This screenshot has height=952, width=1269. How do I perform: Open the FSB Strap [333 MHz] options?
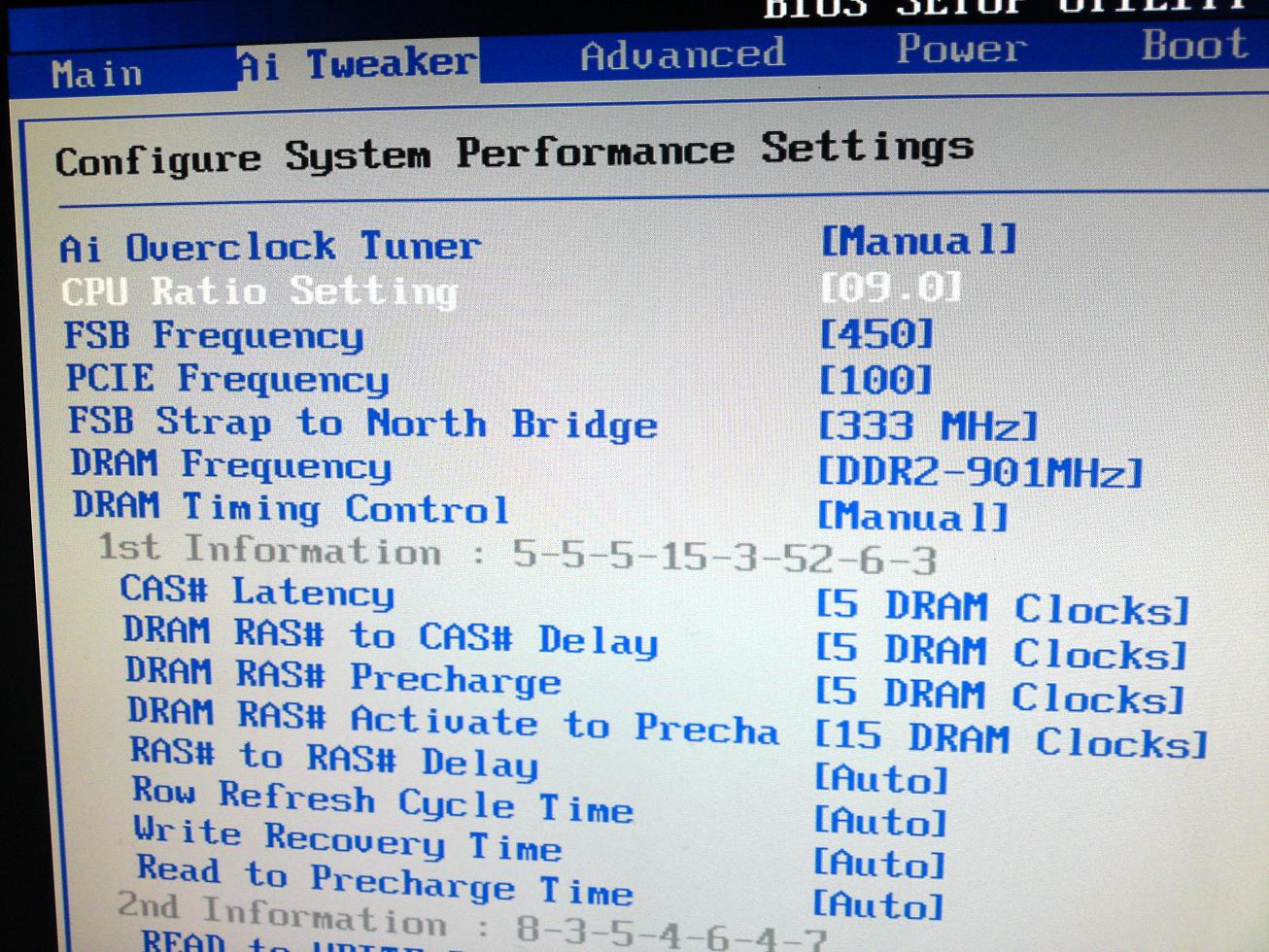[x=928, y=425]
